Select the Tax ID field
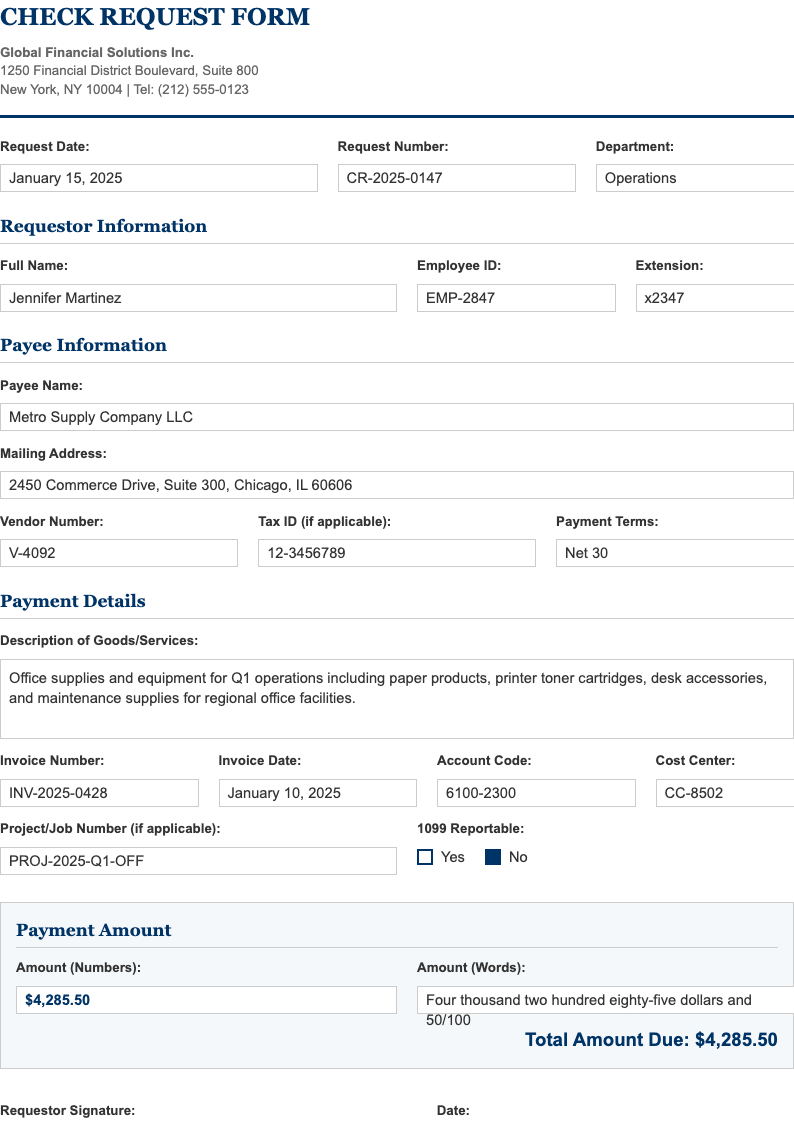 click(x=397, y=552)
